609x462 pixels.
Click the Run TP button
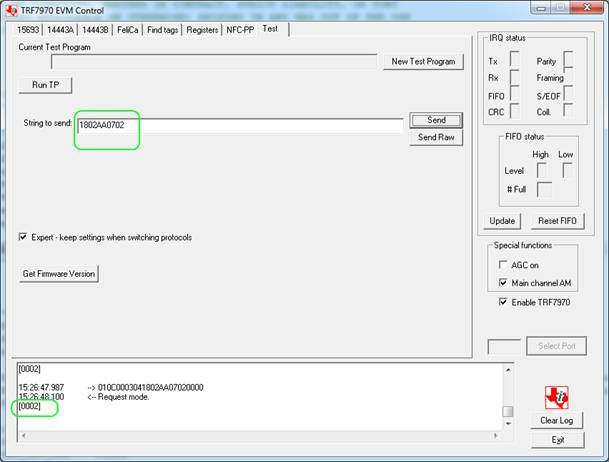(x=45, y=85)
